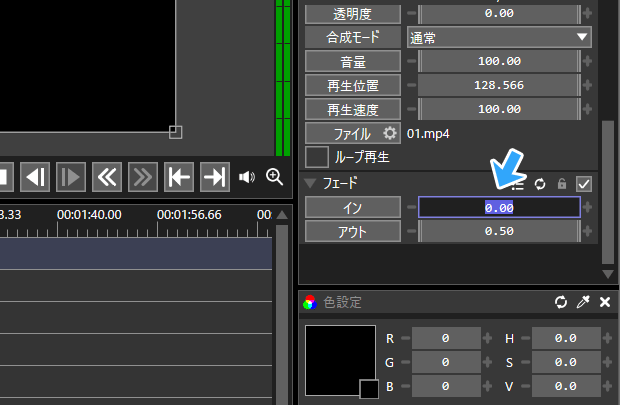
Task: Click the lock icon in フェード header
Action: click(x=562, y=184)
